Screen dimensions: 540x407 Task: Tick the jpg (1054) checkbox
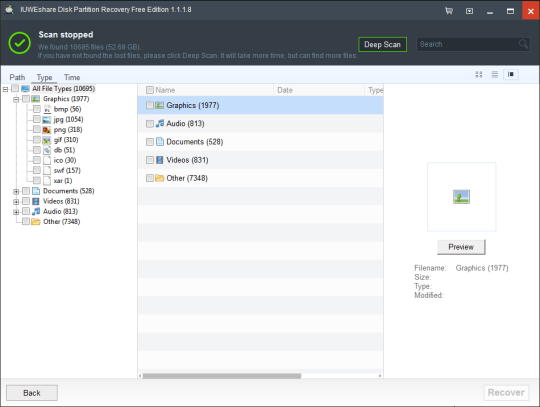pos(37,119)
